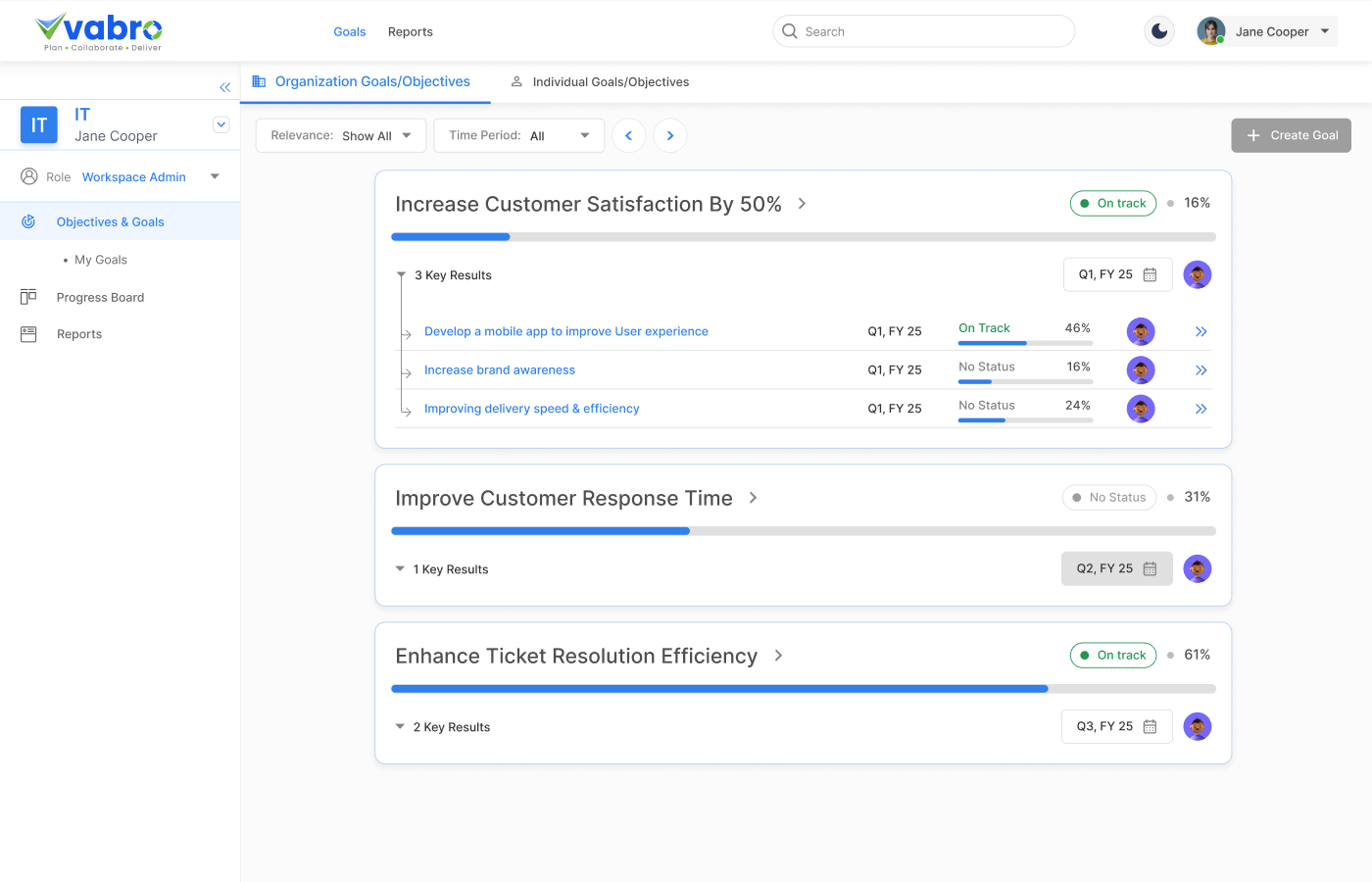Click avatar in Develop mobile app row
This screenshot has height=882, width=1372.
(x=1141, y=331)
